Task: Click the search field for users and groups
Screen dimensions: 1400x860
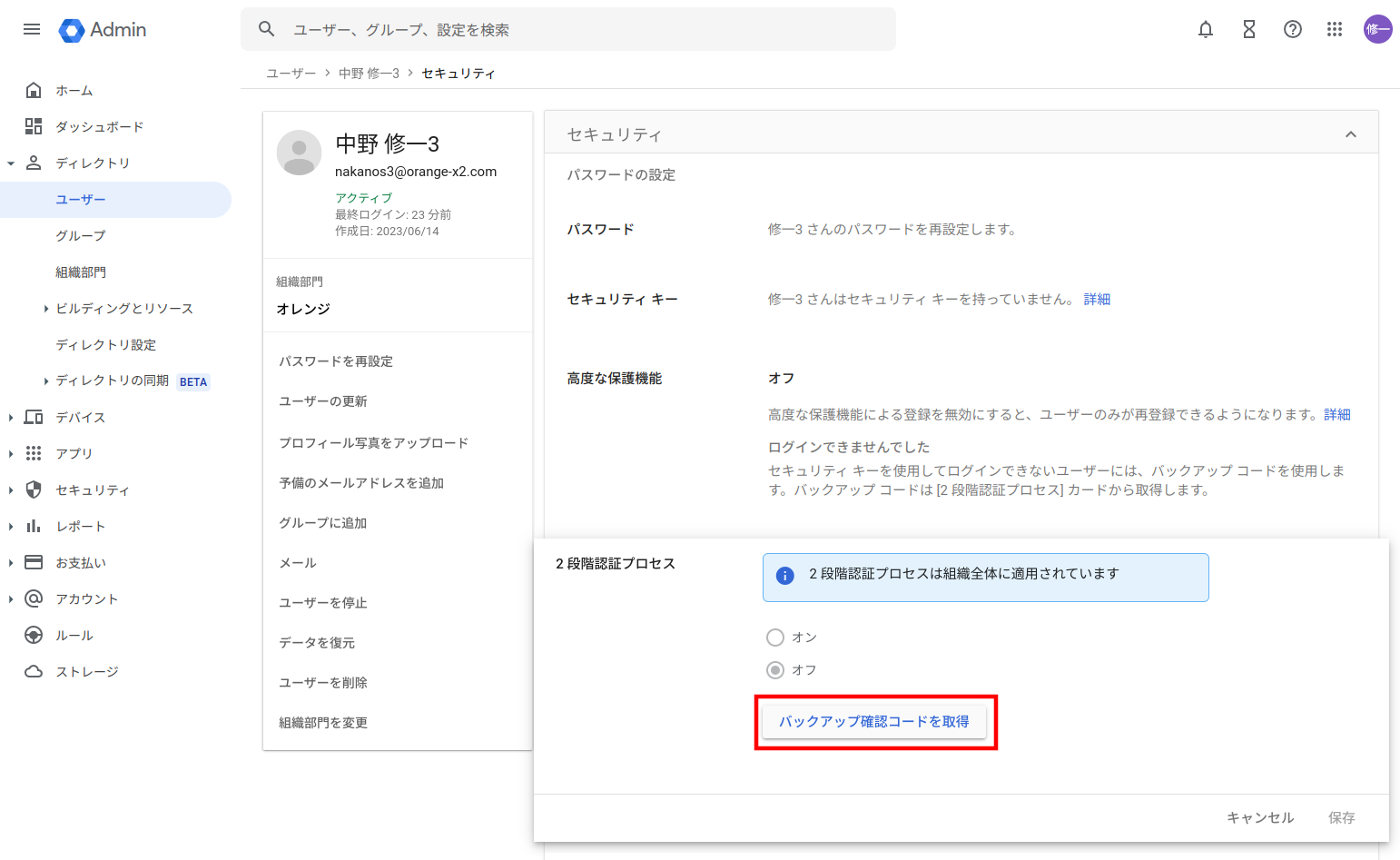Action: pos(581,30)
